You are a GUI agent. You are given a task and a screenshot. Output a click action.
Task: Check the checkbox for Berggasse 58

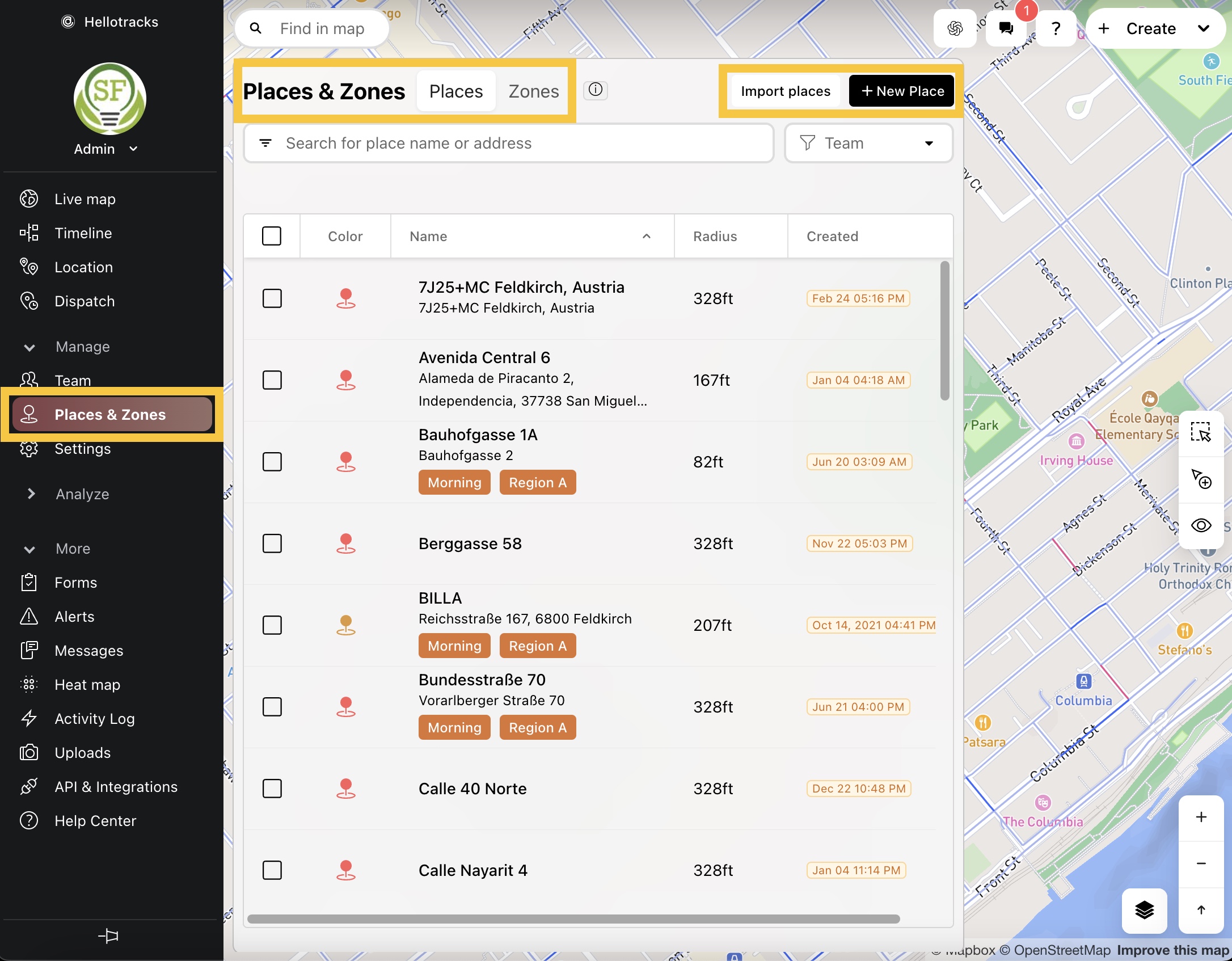(x=272, y=543)
